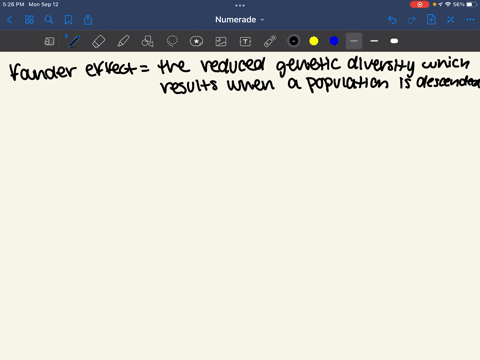Tap handwritten word 'genetic'
Image resolution: width=480 pixels, height=360 pixels.
308,65
